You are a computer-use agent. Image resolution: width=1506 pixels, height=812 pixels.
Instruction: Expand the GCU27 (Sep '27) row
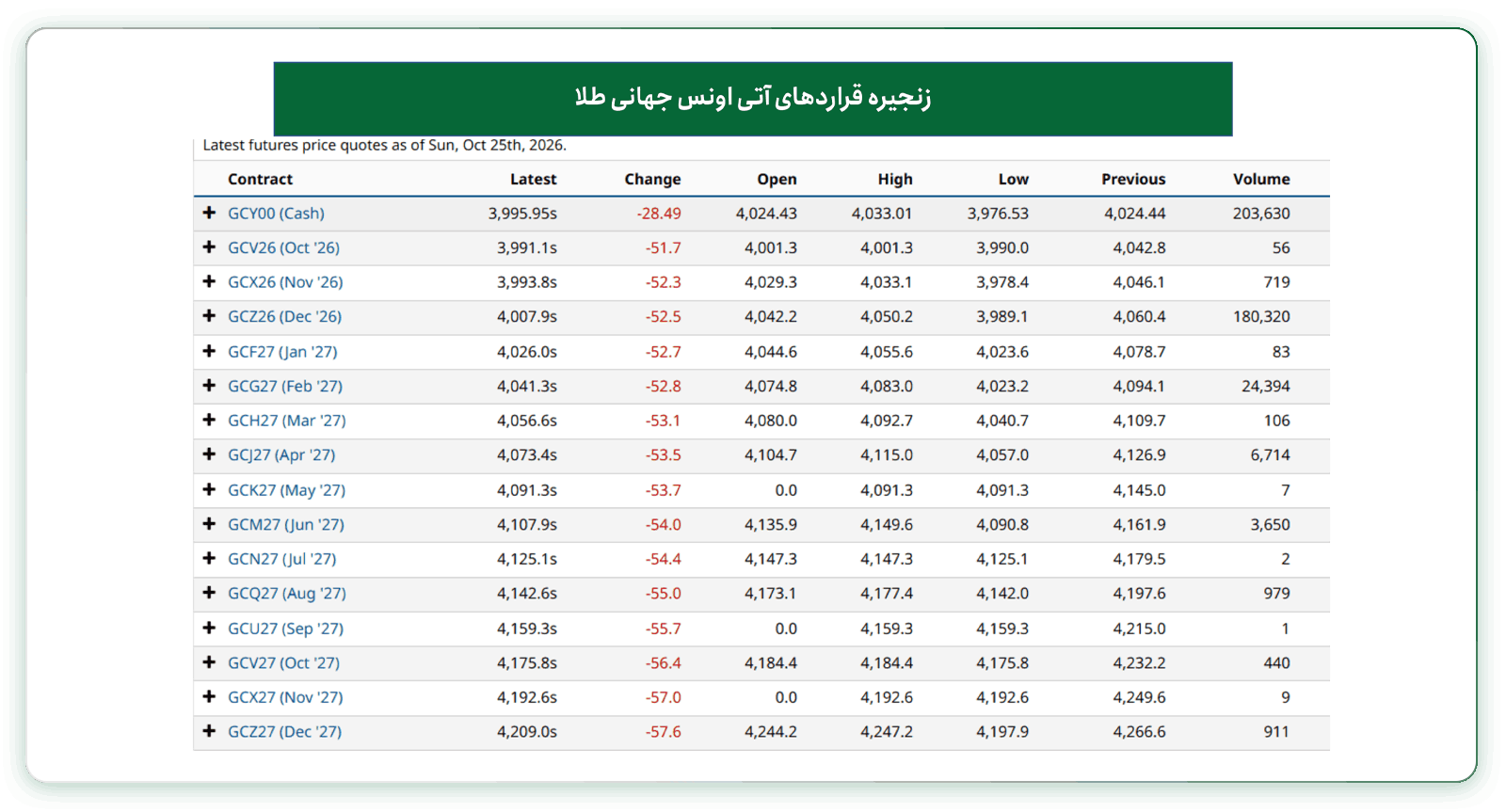point(209,628)
